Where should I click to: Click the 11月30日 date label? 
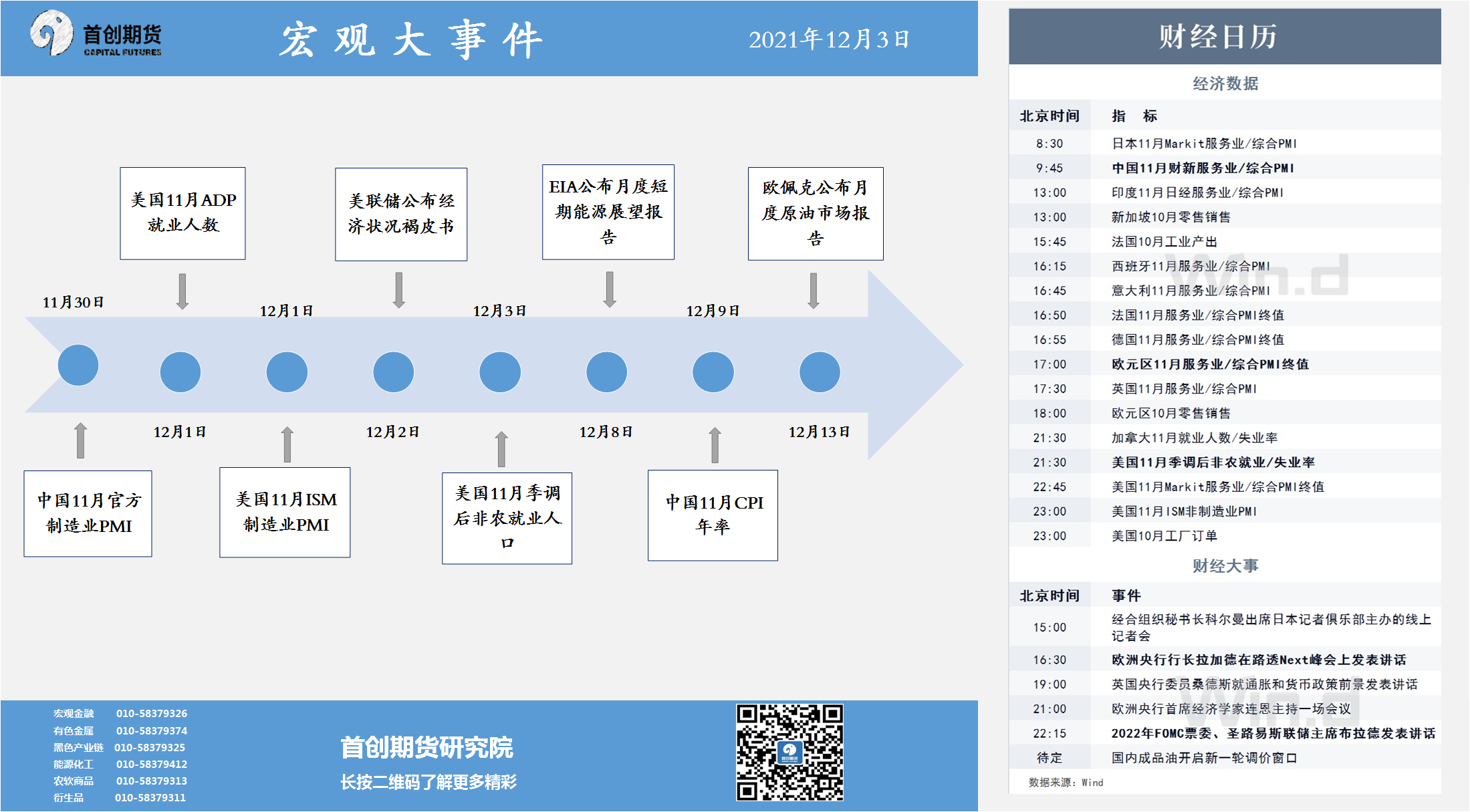coord(74,302)
